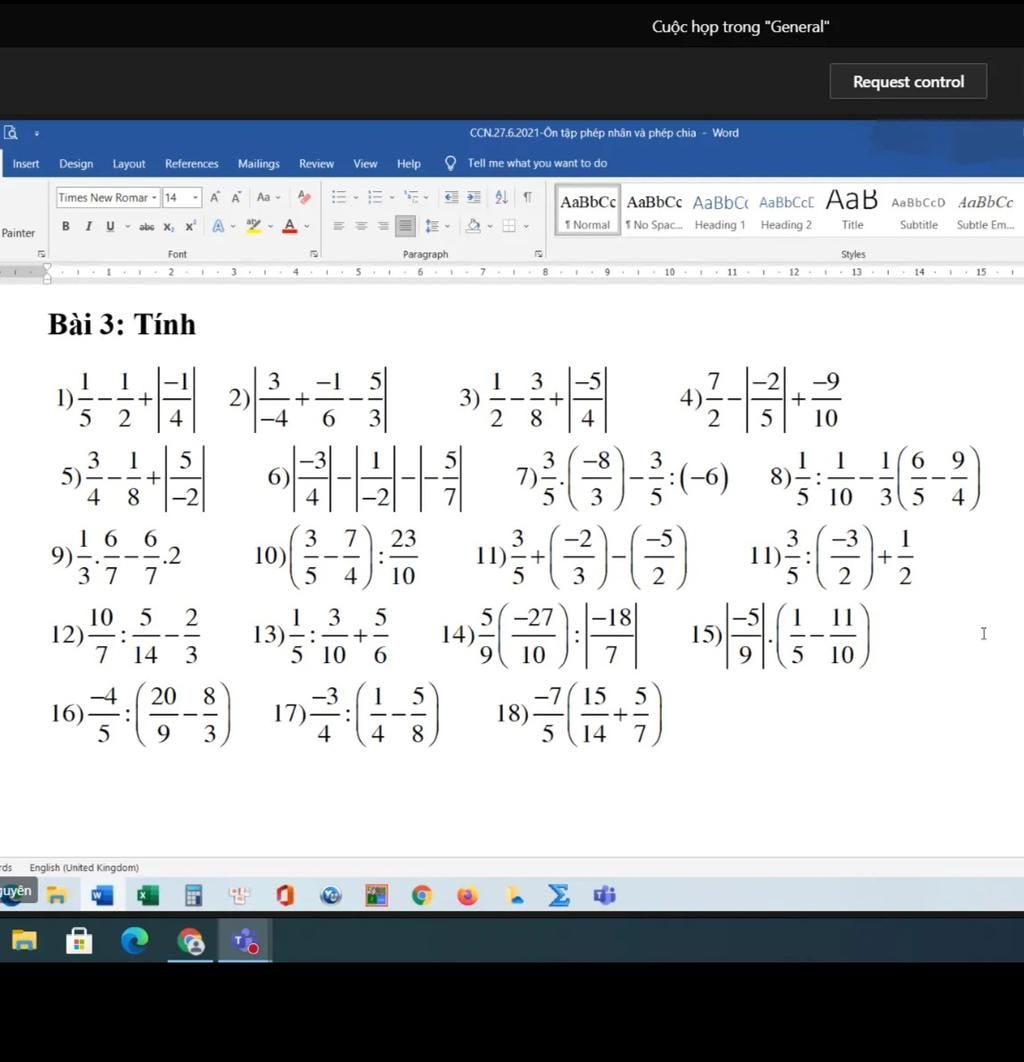1024x1062 pixels.
Task: Align text right
Action: coord(383,226)
